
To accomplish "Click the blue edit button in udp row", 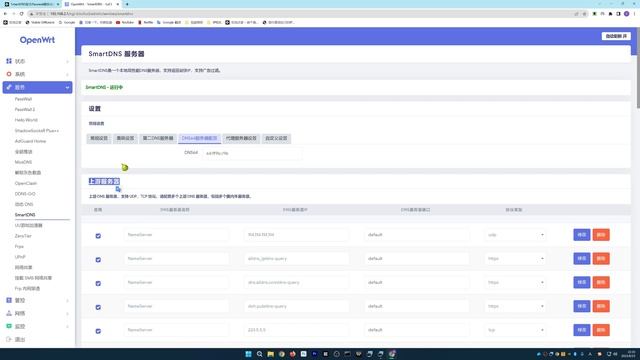I will [x=582, y=235].
